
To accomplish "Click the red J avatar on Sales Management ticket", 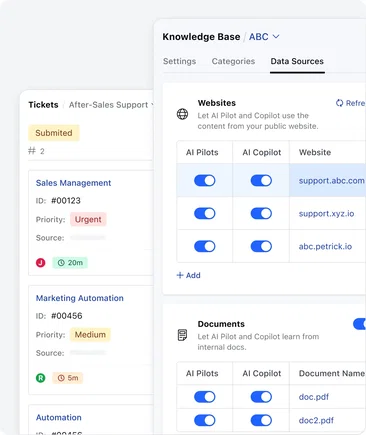I will tap(41, 263).
